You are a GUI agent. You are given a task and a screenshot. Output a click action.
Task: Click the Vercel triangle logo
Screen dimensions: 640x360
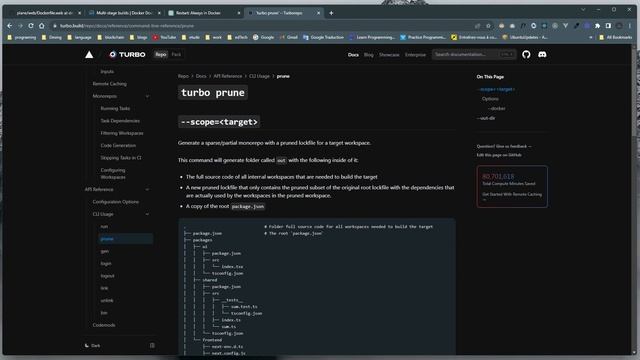pyautogui.click(x=89, y=54)
